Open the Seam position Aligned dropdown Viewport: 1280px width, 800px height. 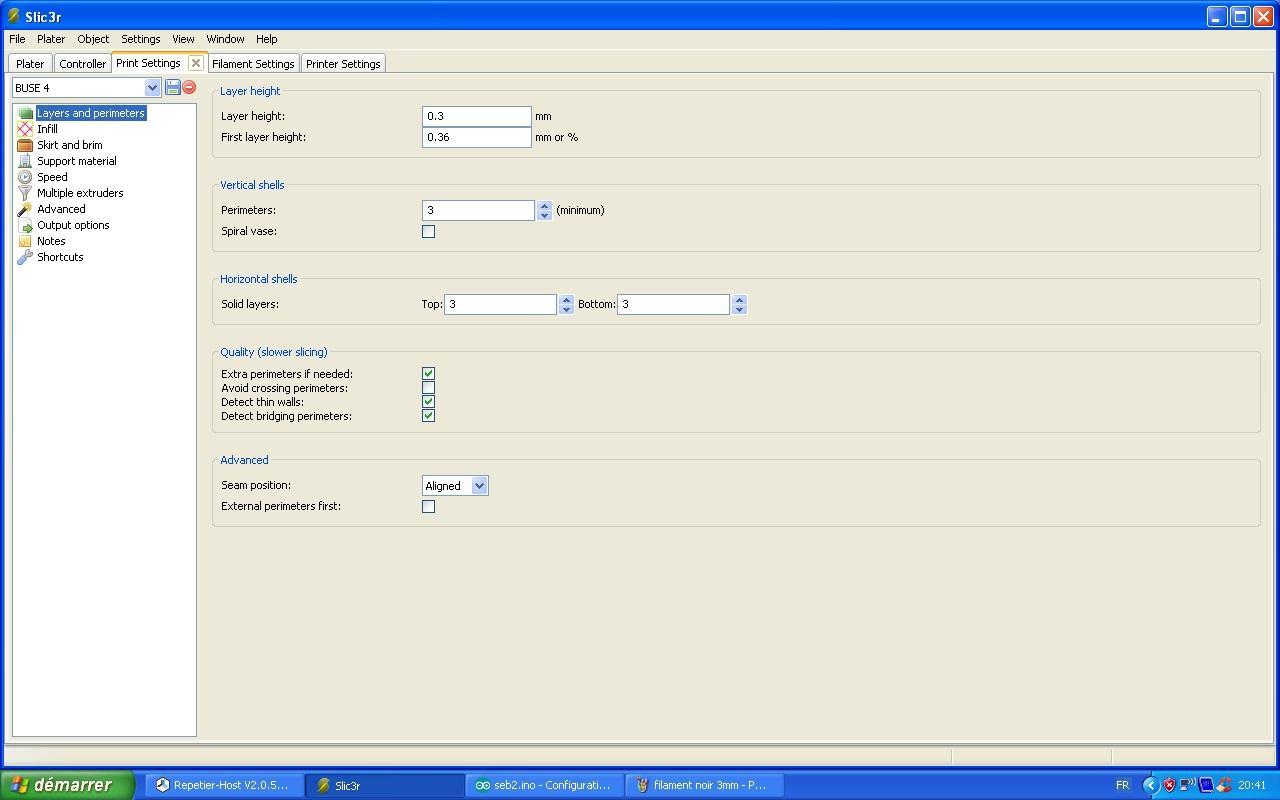(479, 485)
